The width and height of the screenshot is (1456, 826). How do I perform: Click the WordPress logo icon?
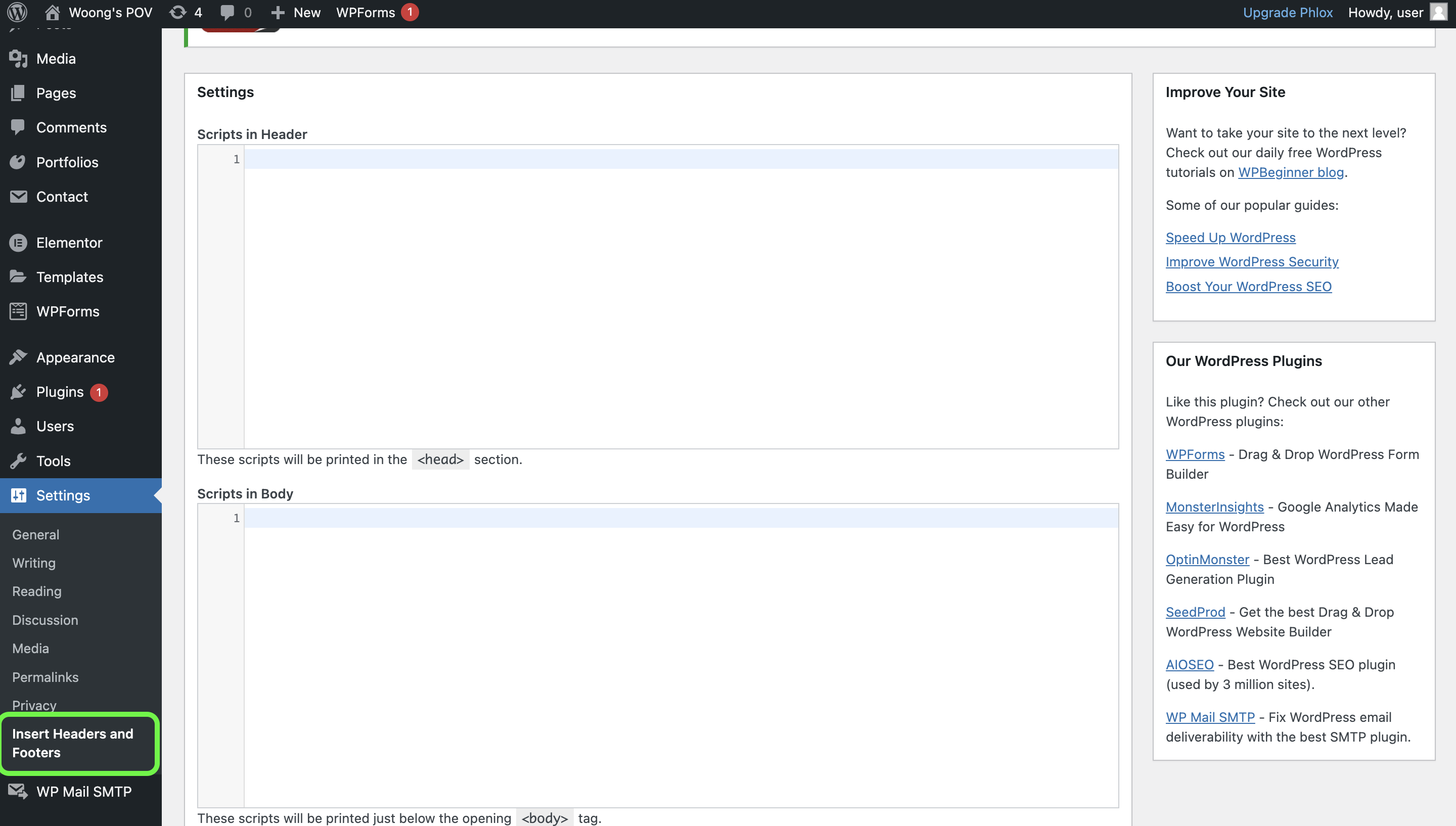click(x=17, y=12)
